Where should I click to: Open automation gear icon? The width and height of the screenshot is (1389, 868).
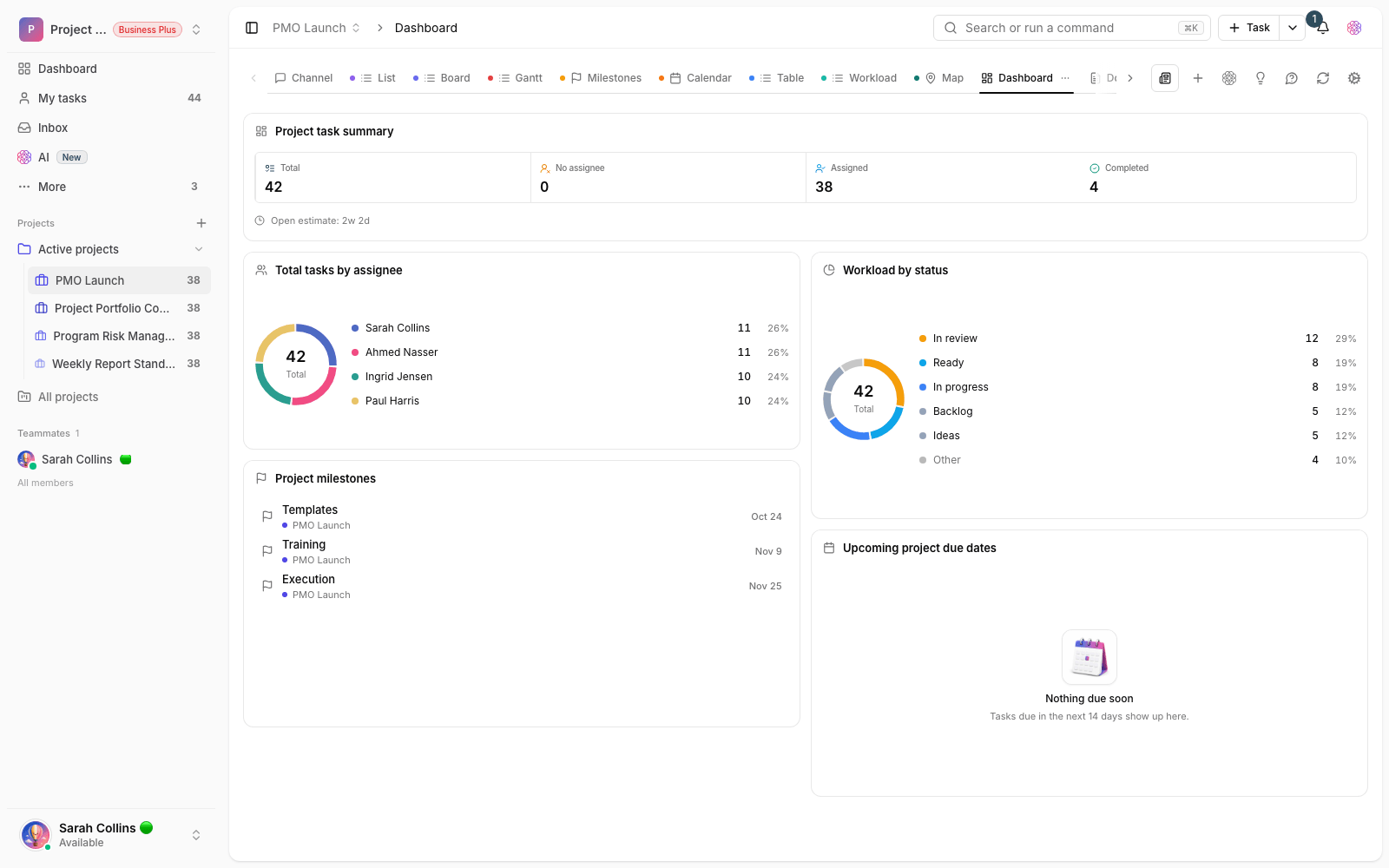1354,78
